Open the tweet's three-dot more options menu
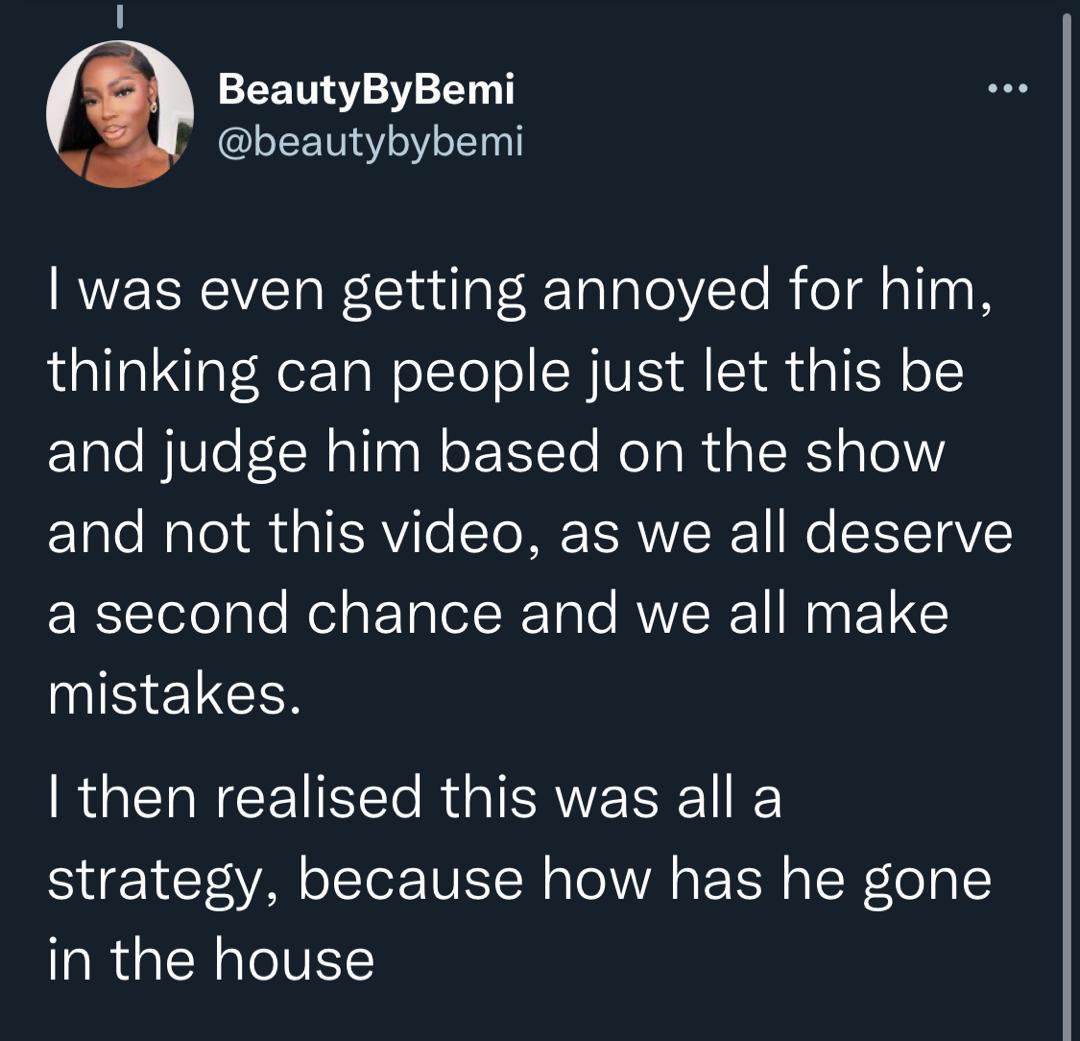Viewport: 1080px width, 1041px height. pyautogui.click(x=1006, y=90)
